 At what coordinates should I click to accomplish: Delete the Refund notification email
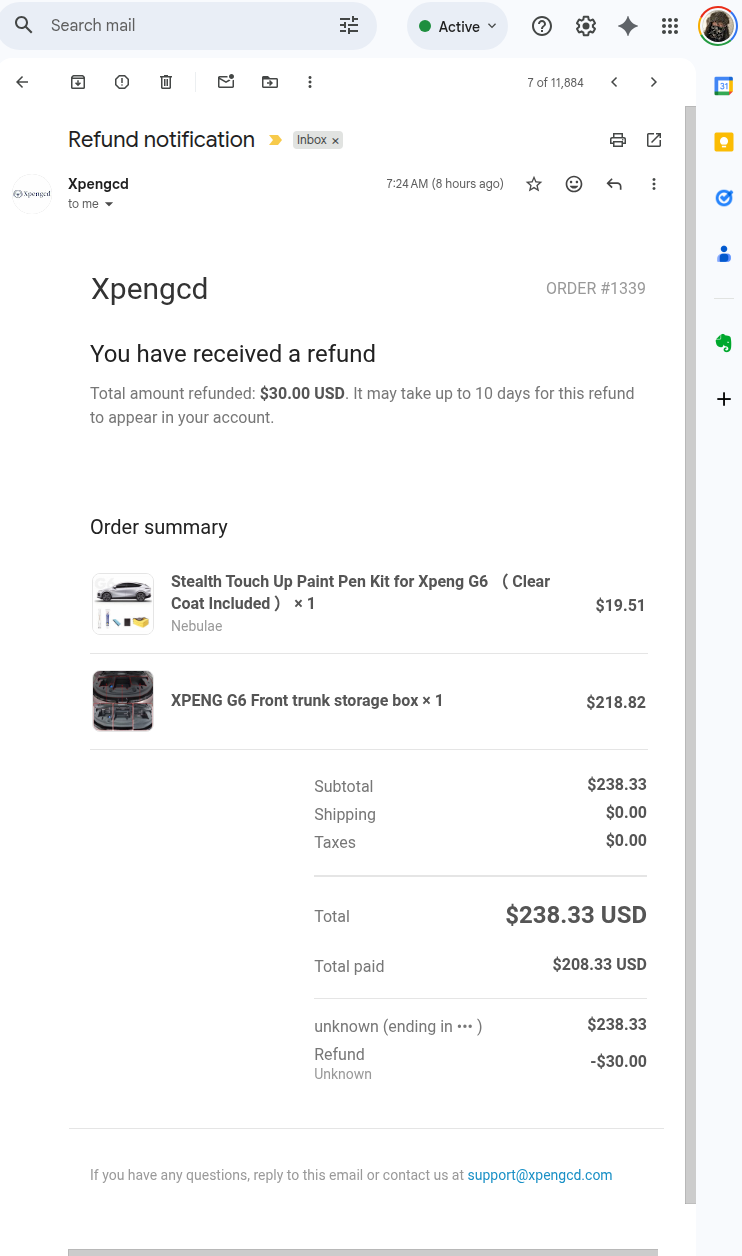tap(166, 82)
